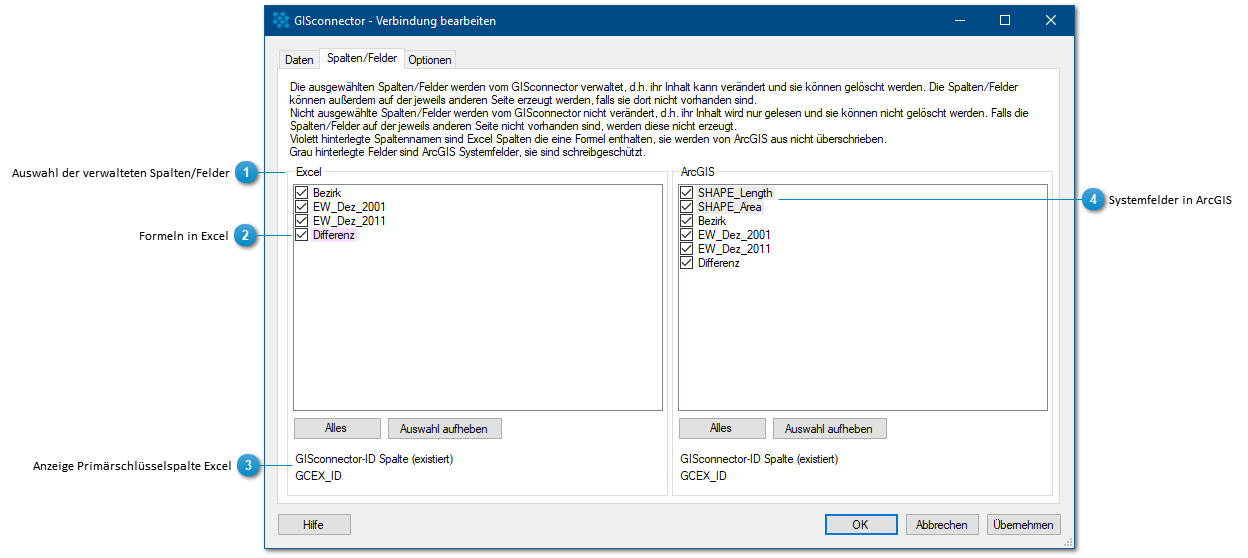Viewport: 1248px width, 558px height.
Task: Click the GISconnector app icon in the title bar
Action: click(281, 20)
